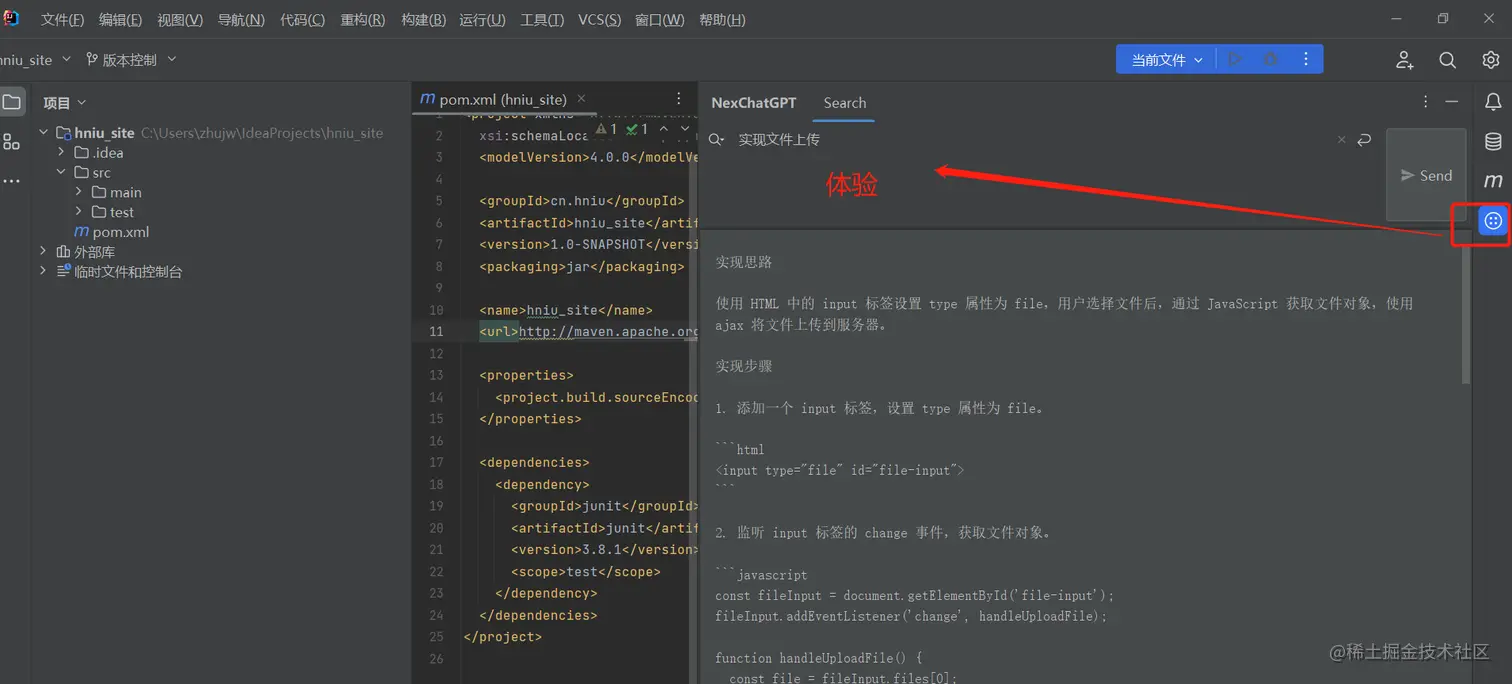The width and height of the screenshot is (1512, 684).
Task: Open the NexChatGPT plugin sidebar icon
Action: [1493, 221]
